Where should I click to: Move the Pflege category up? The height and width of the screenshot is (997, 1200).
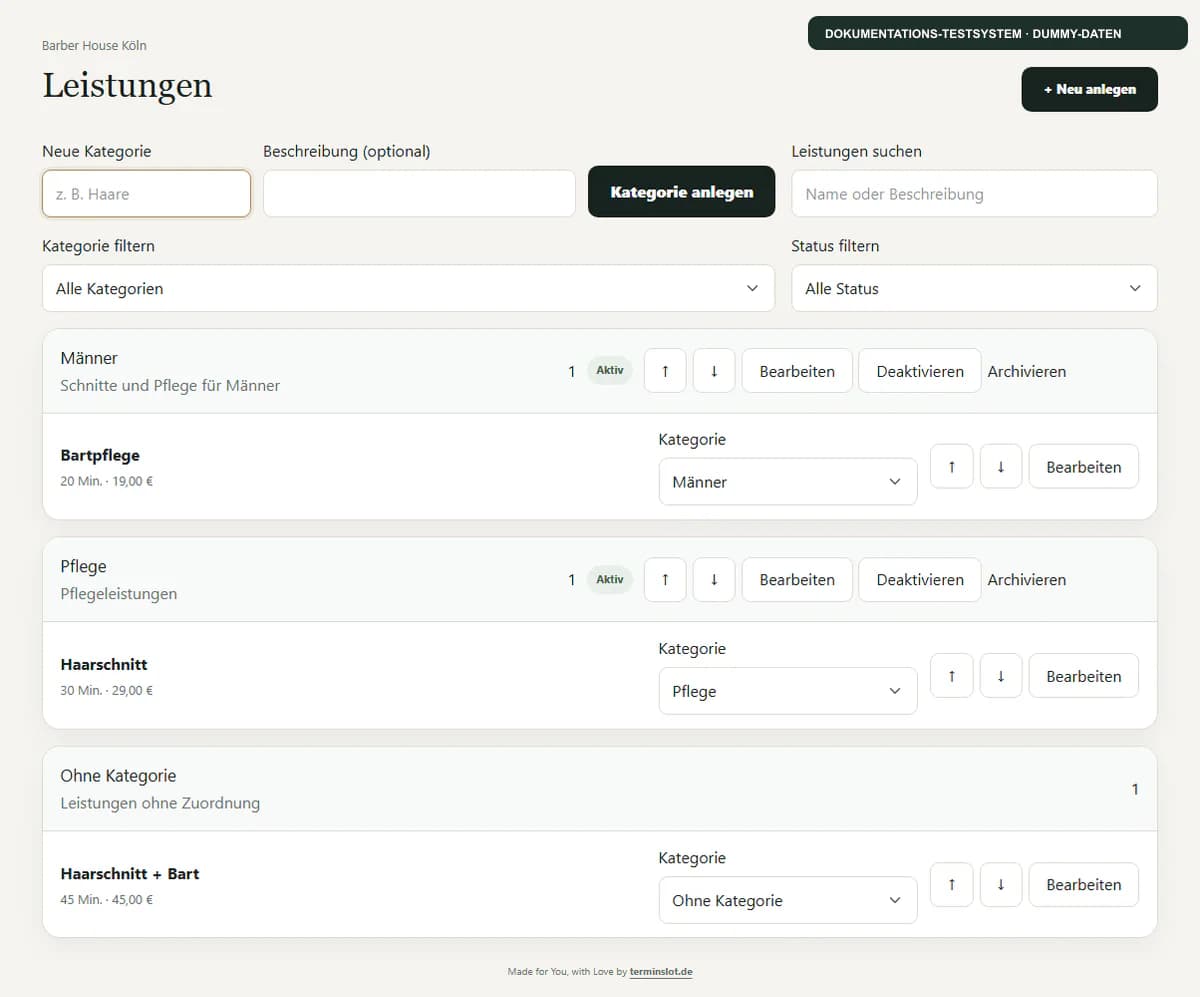point(665,580)
